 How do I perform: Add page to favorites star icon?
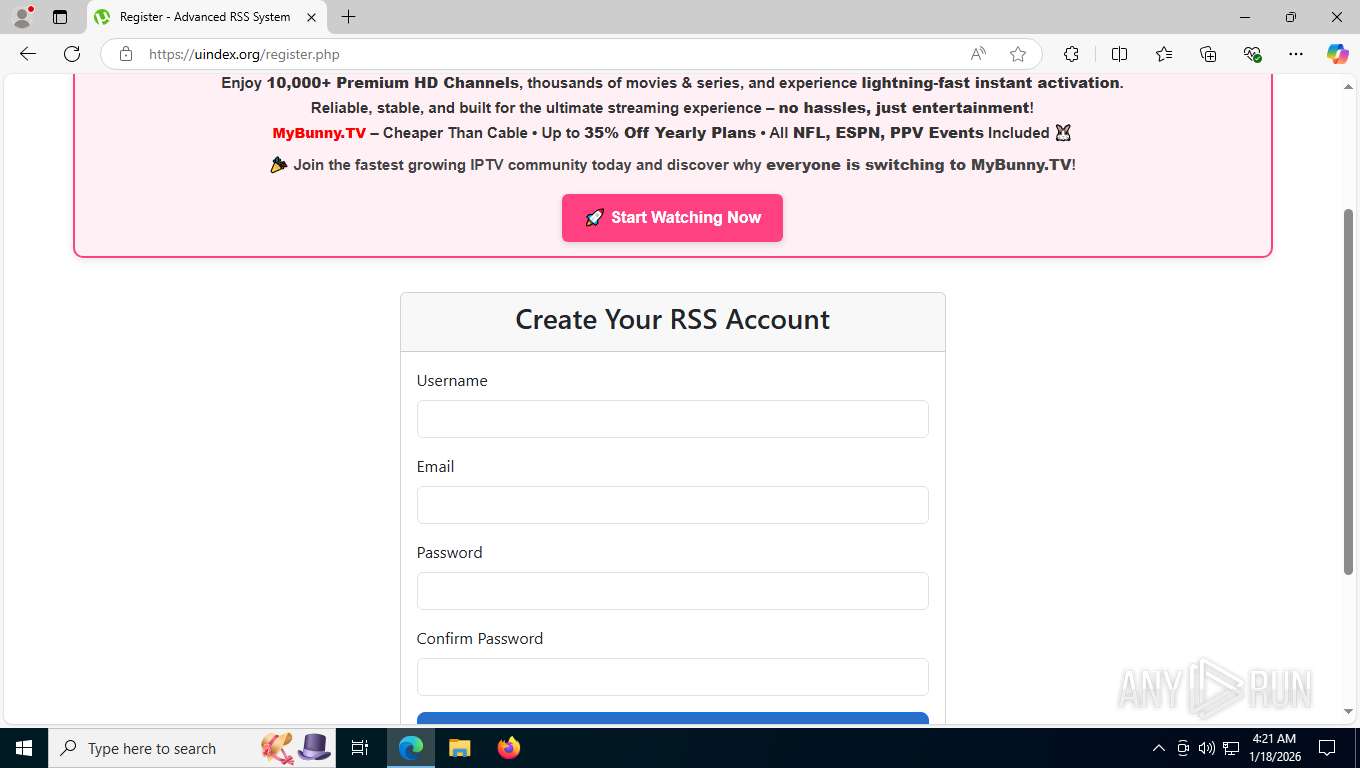coord(1018,54)
